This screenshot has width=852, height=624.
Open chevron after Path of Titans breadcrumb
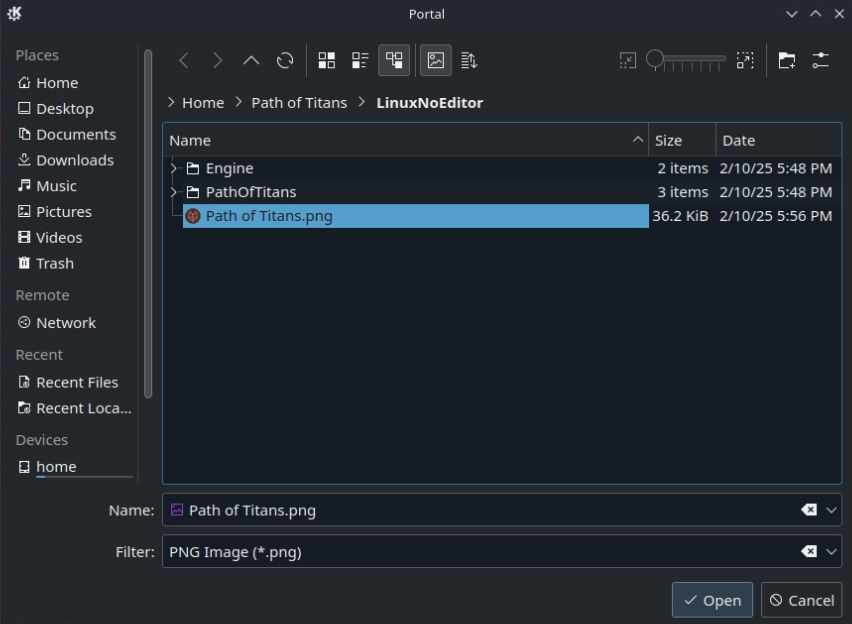click(362, 102)
